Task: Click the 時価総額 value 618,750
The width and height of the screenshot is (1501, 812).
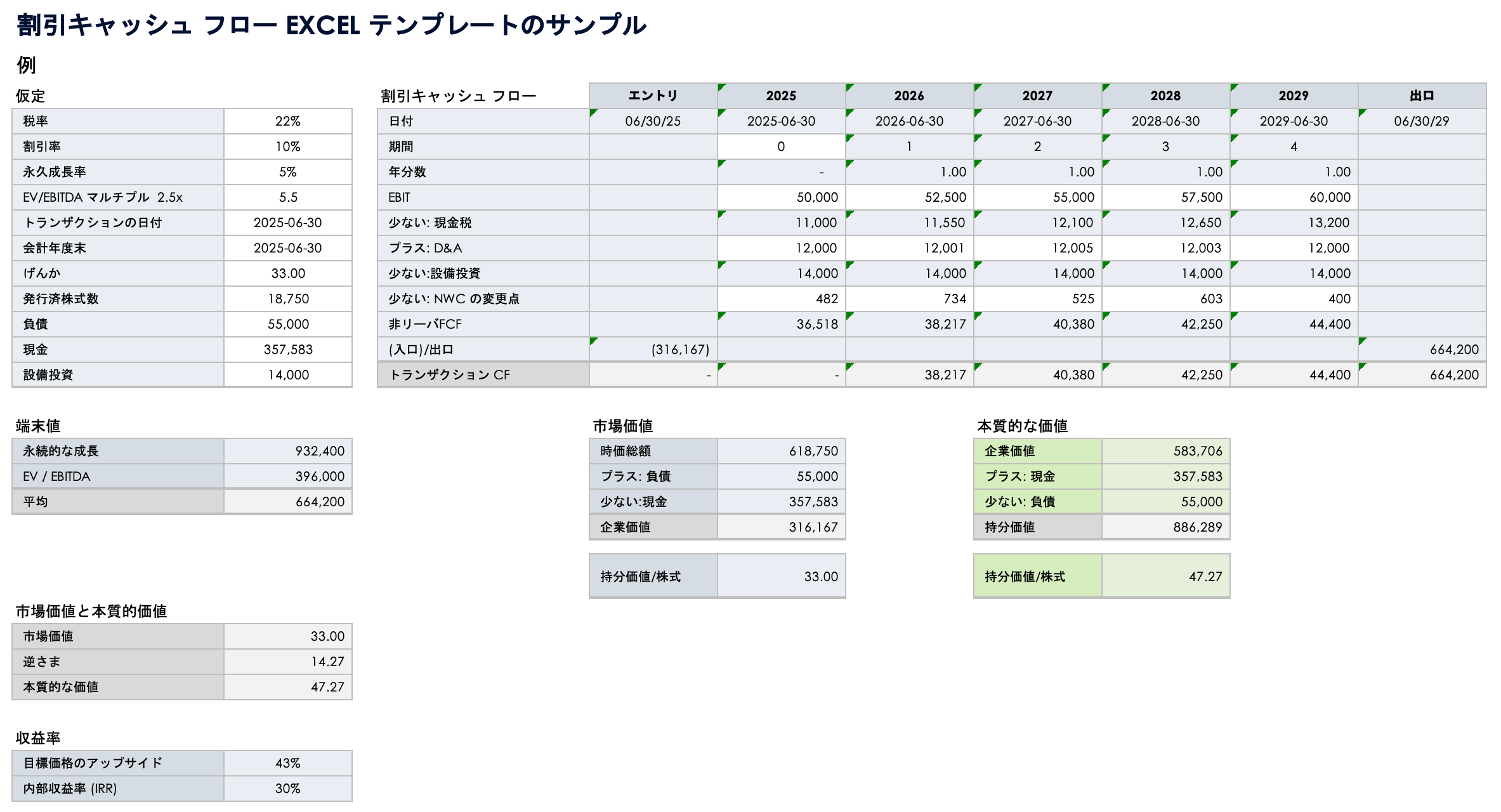Action: pos(782,451)
